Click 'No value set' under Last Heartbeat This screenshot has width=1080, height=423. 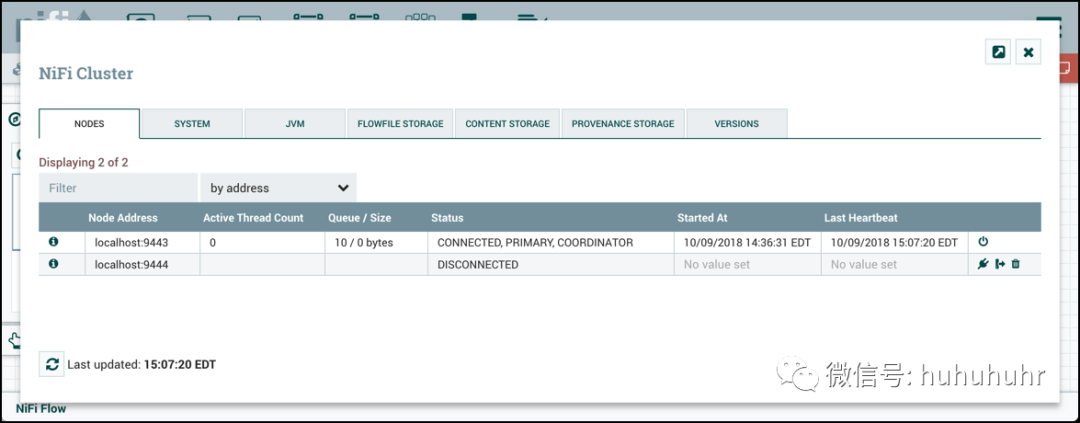pos(864,265)
